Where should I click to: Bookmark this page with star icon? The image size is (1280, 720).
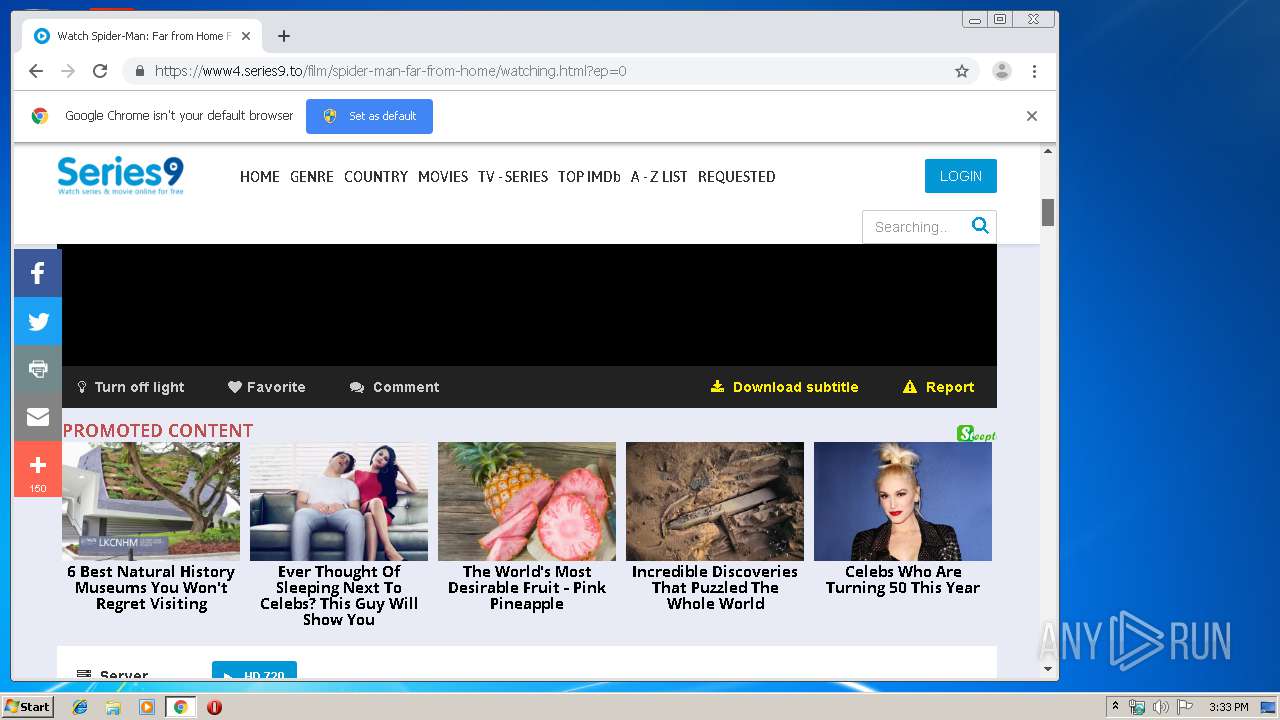(962, 71)
